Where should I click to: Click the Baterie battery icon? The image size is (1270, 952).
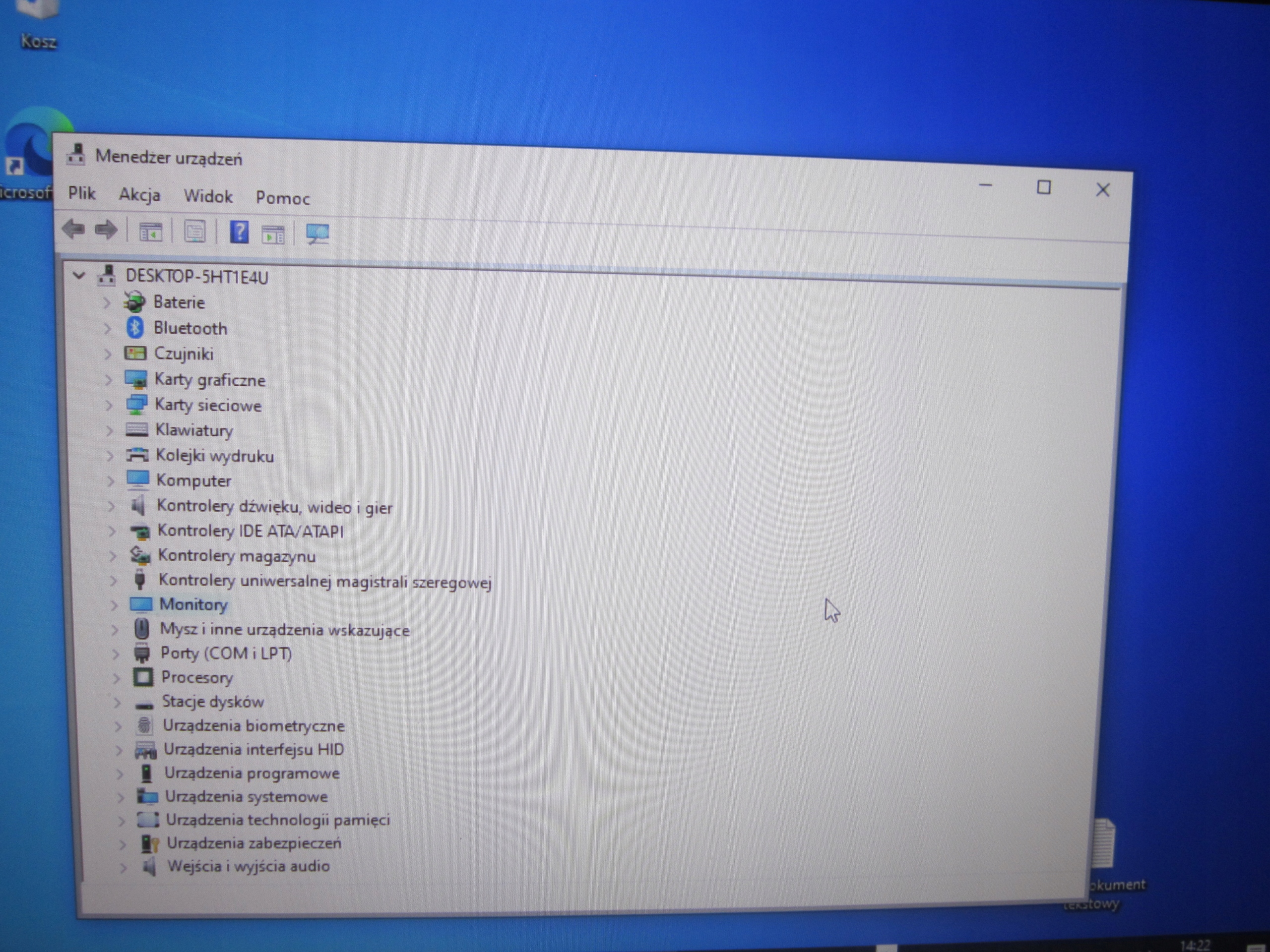(x=135, y=302)
